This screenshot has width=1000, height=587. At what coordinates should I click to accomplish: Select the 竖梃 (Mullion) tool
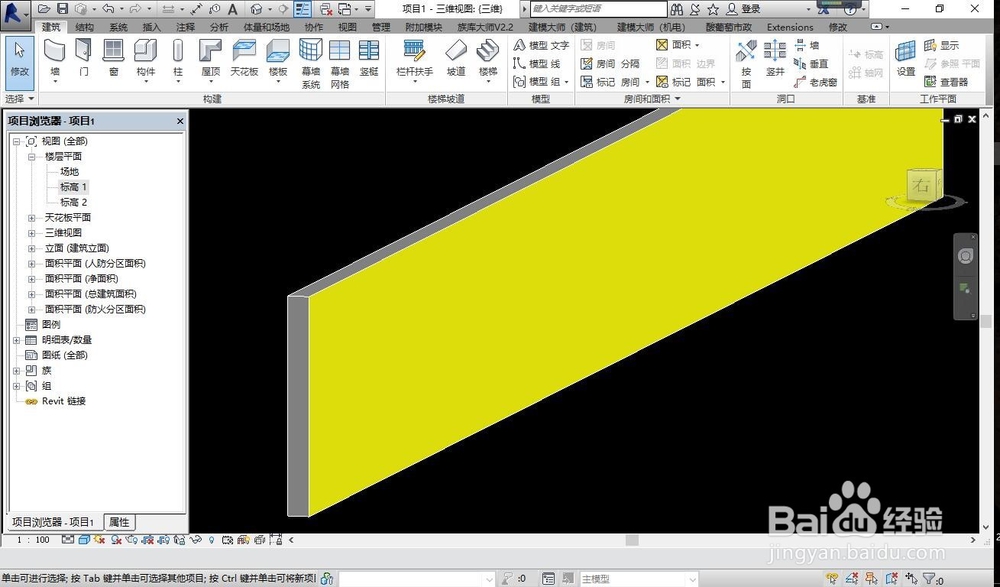click(x=369, y=57)
